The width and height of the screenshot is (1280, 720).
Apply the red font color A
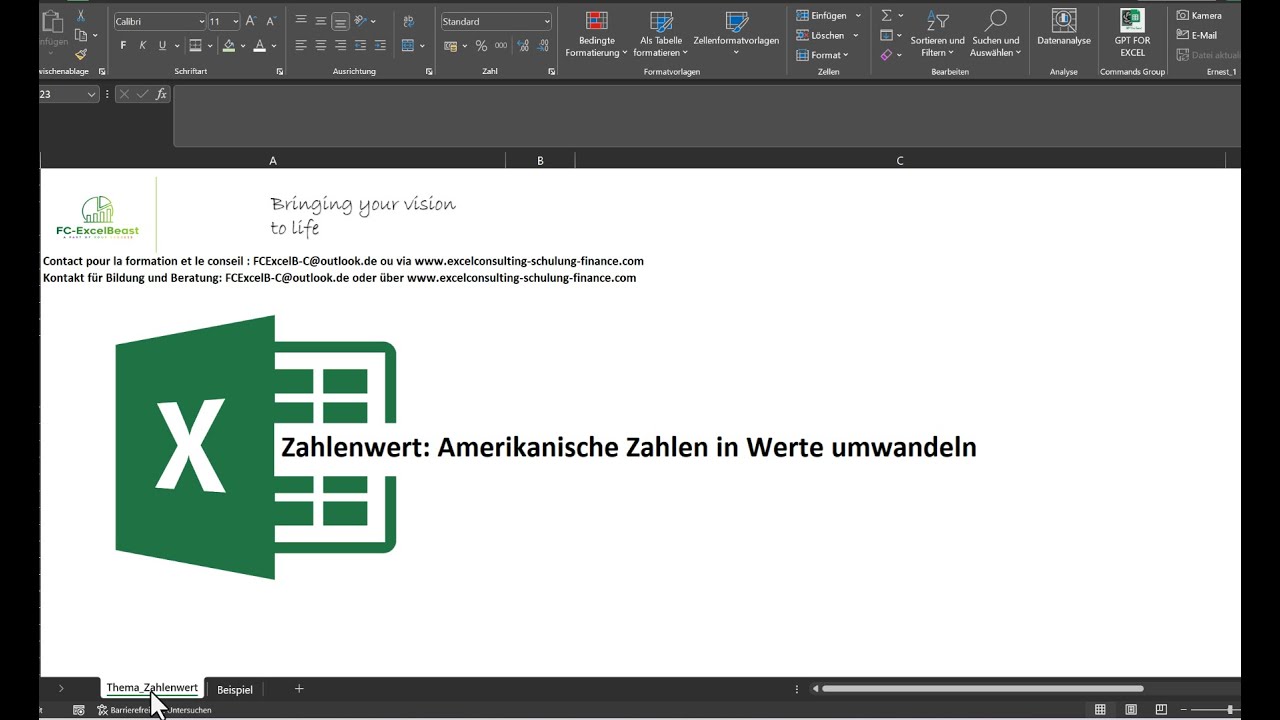click(x=260, y=45)
